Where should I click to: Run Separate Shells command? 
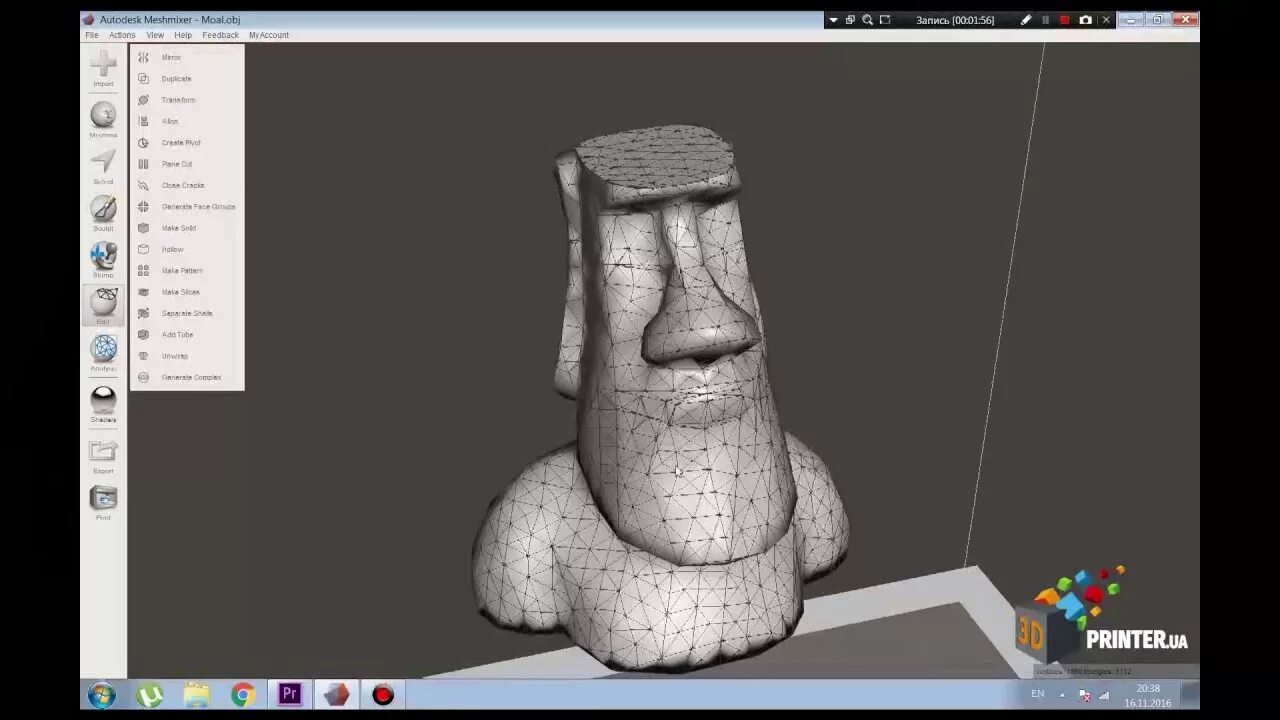coord(187,313)
